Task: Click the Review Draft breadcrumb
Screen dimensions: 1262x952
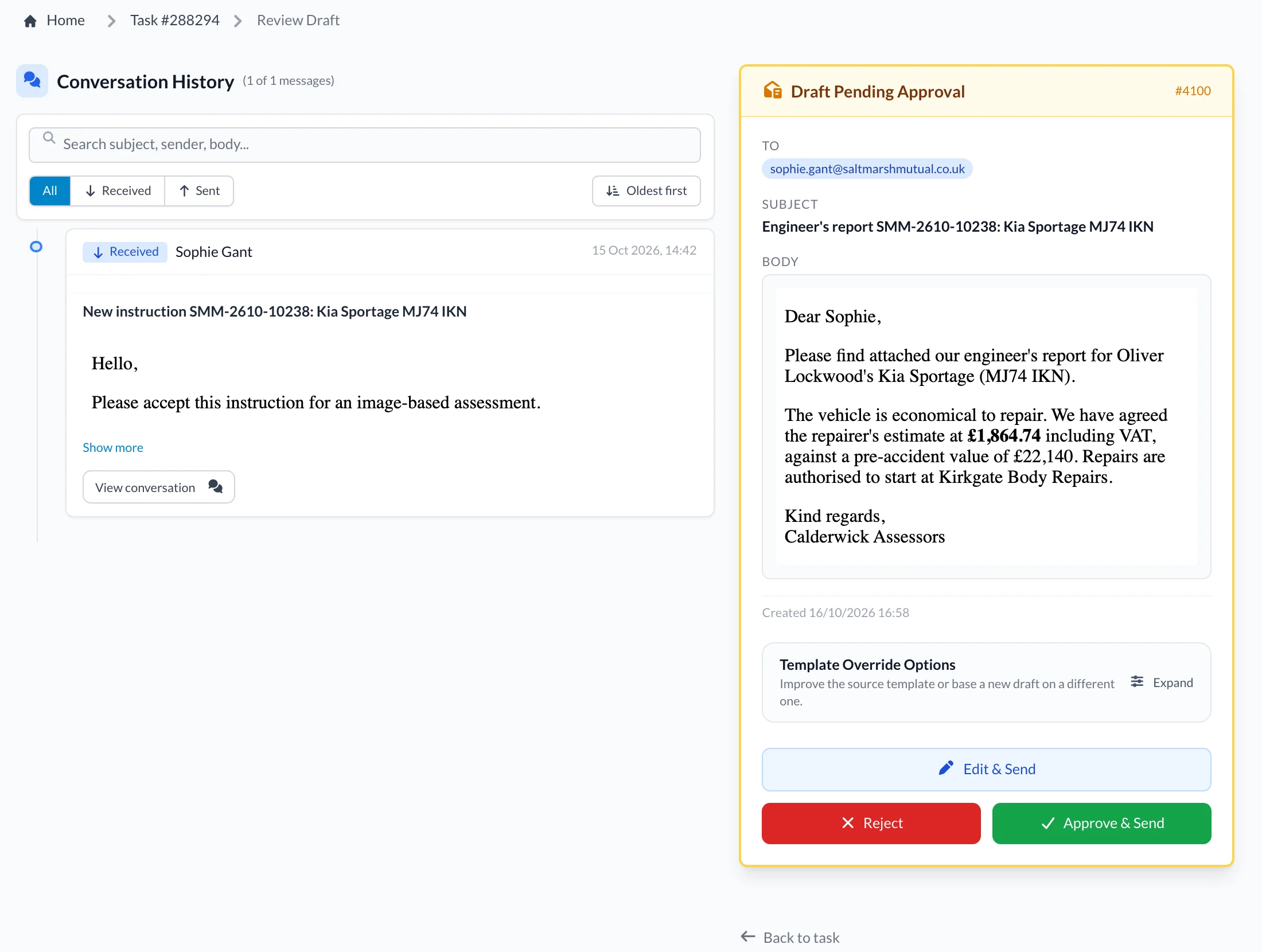Action: [x=298, y=21]
